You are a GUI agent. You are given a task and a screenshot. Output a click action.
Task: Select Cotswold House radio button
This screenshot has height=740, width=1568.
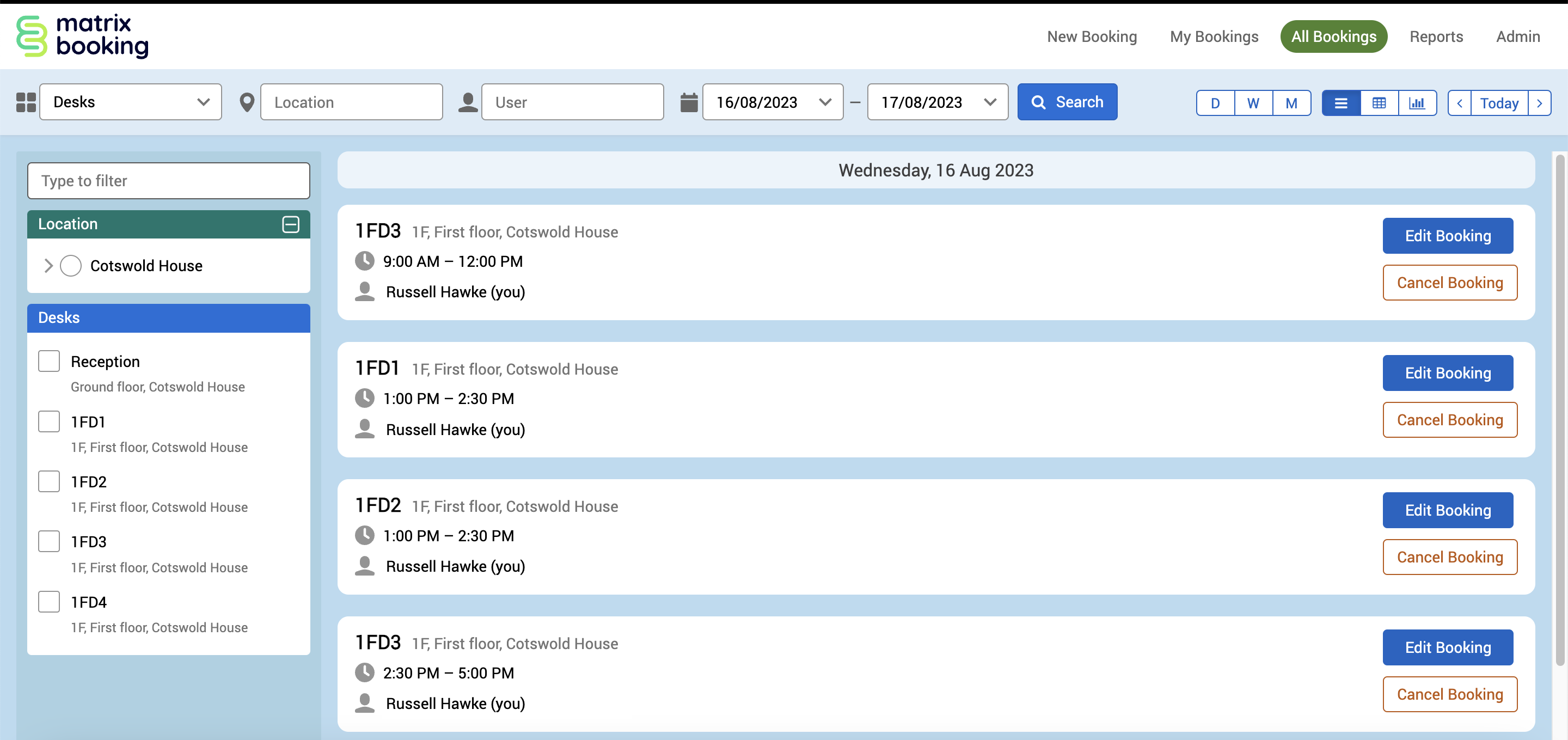coord(71,266)
